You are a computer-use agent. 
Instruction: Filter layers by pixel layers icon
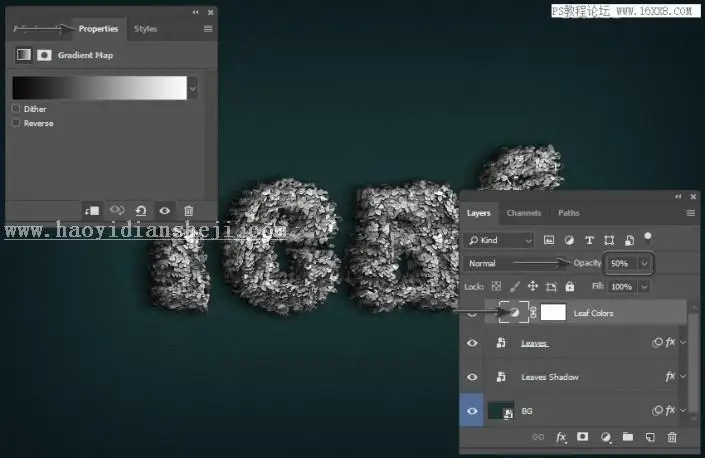[549, 240]
